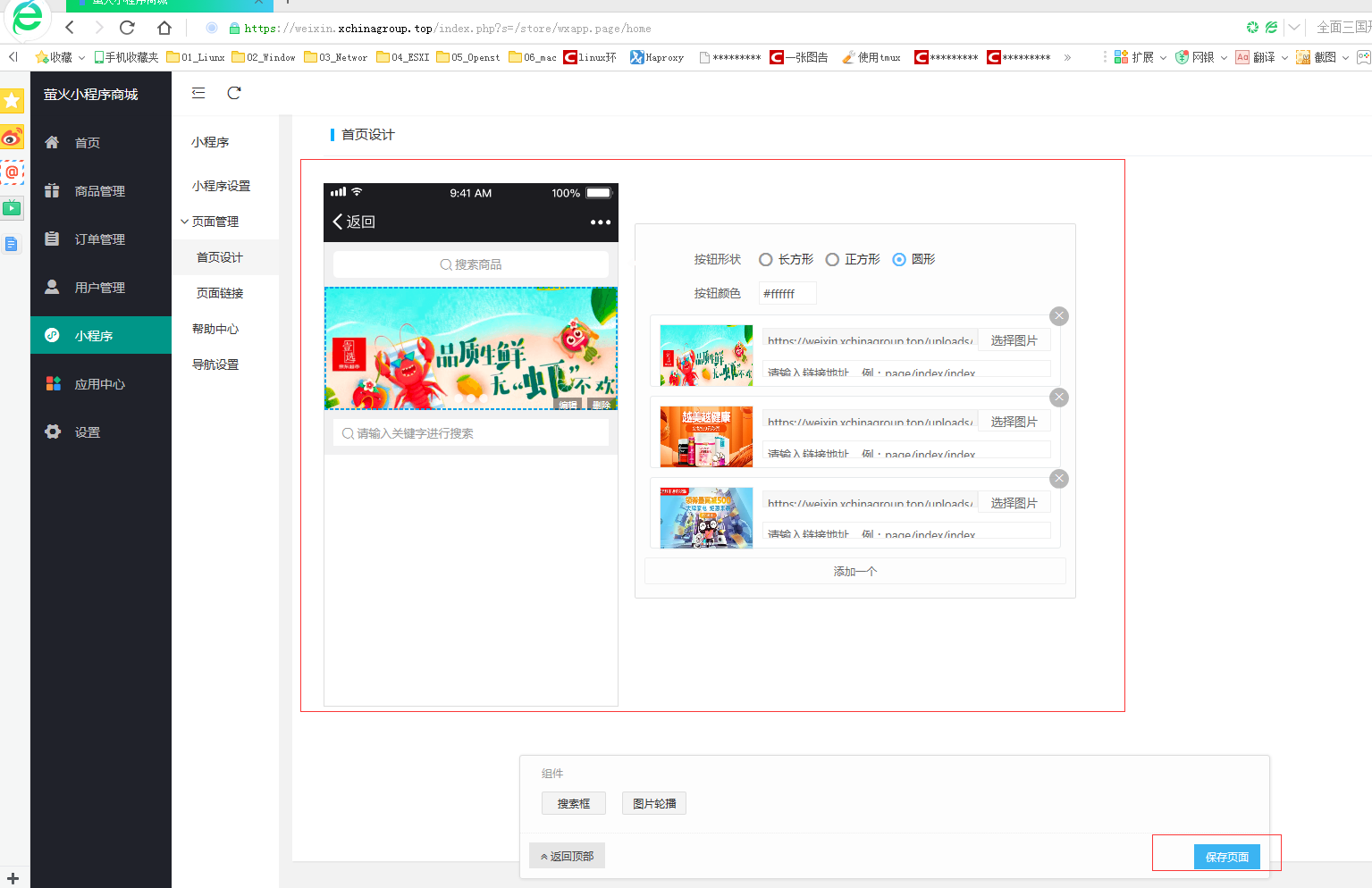1372x888 pixels.
Task: Collapse the 页面管理 submenu
Action: (x=215, y=222)
